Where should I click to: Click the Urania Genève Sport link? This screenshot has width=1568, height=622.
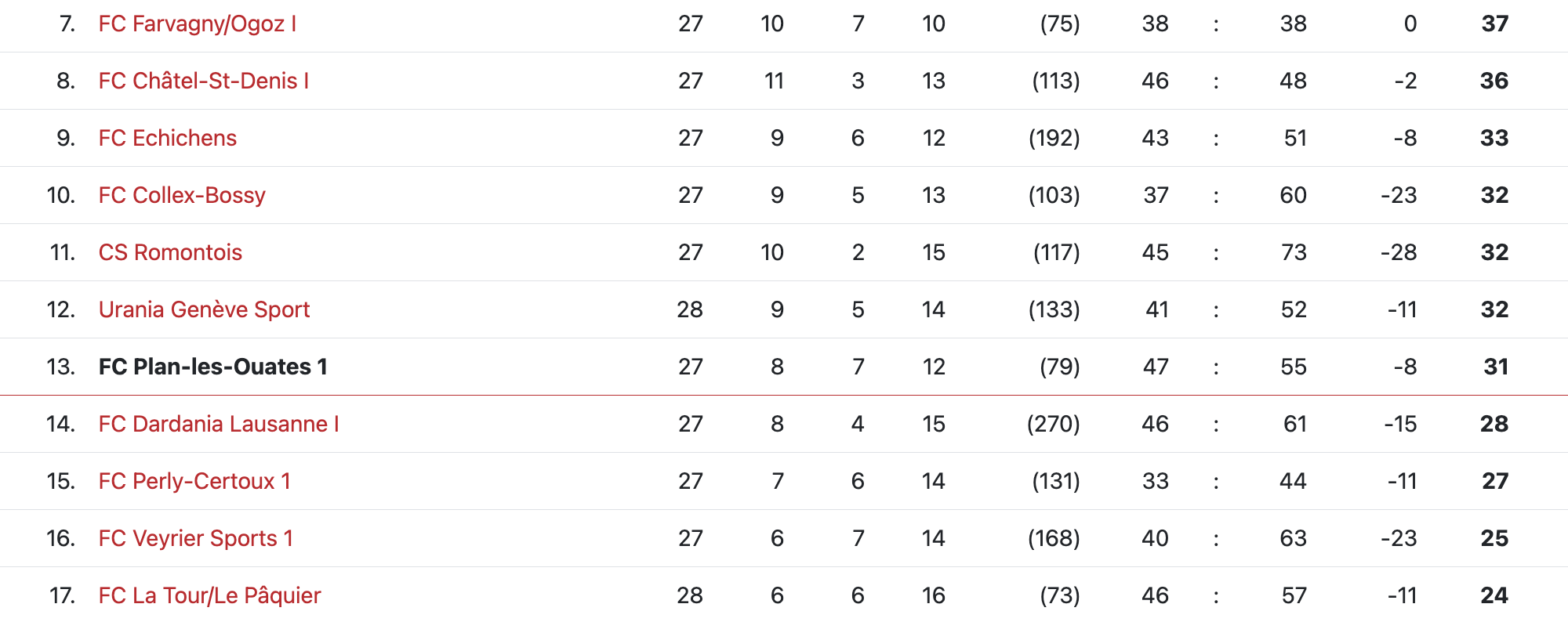pyautogui.click(x=204, y=309)
